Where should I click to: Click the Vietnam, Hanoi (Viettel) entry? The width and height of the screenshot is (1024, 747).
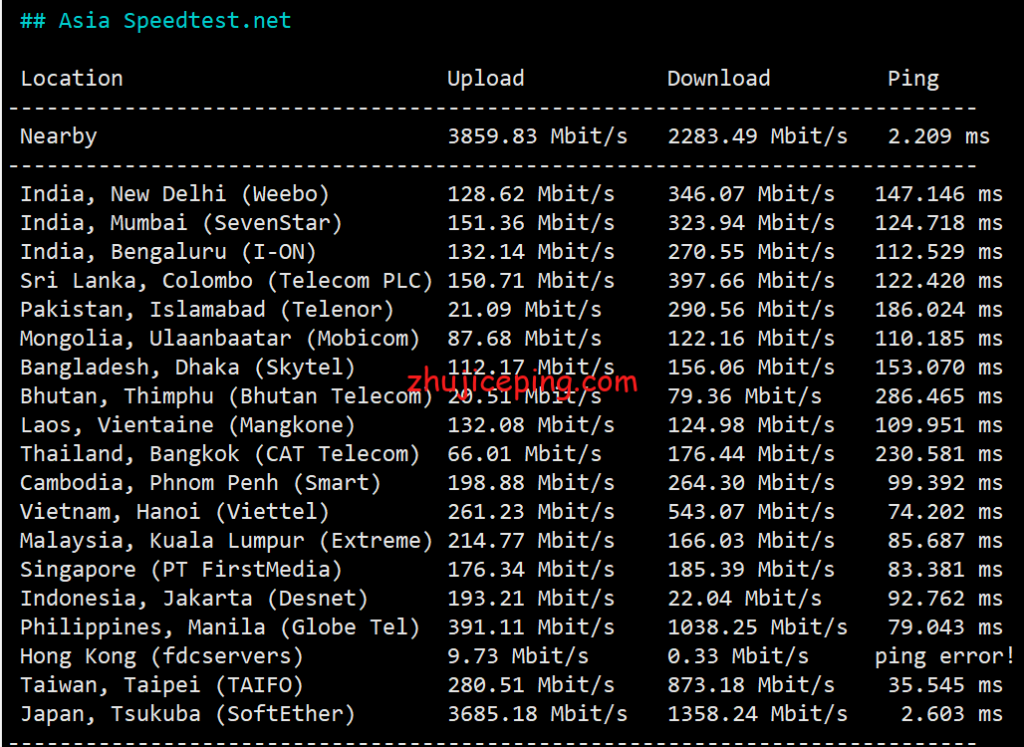(x=175, y=512)
